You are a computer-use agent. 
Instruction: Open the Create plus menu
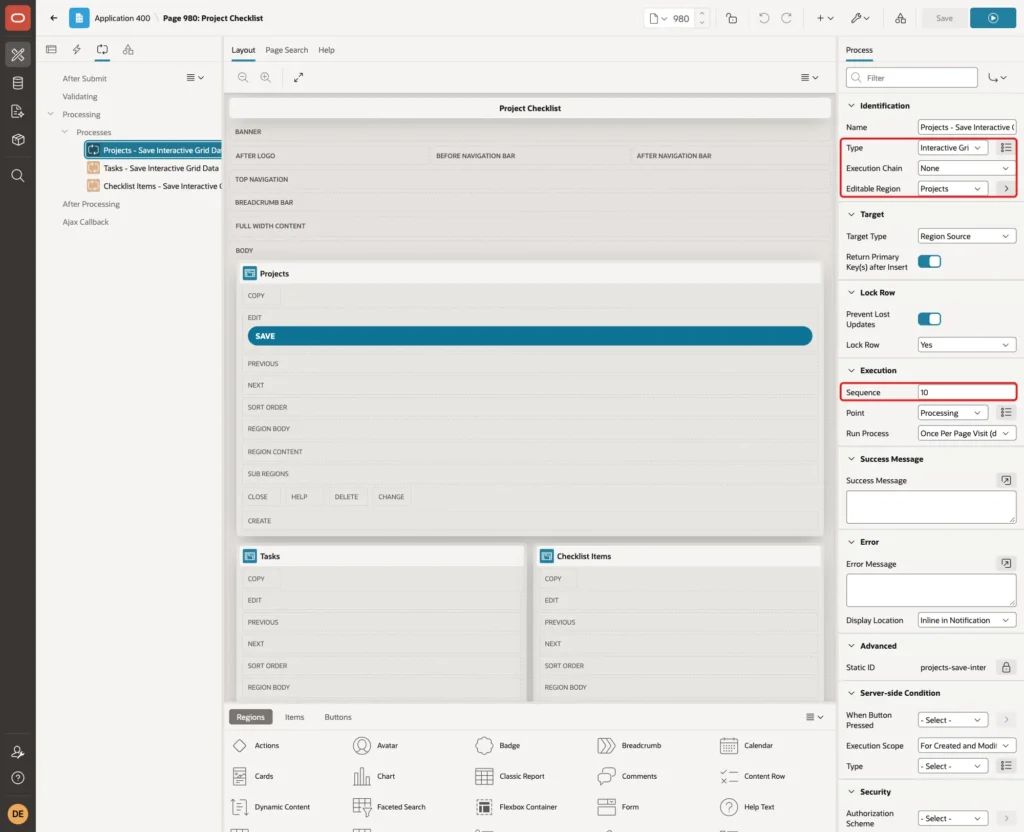coord(825,18)
